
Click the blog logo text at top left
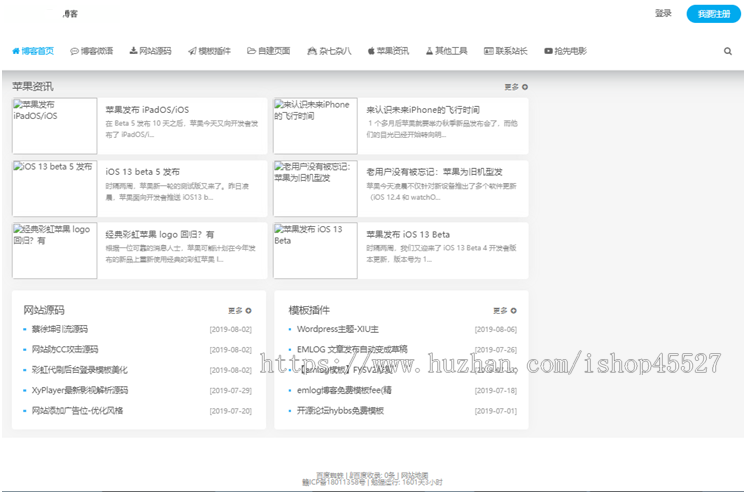pyautogui.click(x=70, y=14)
